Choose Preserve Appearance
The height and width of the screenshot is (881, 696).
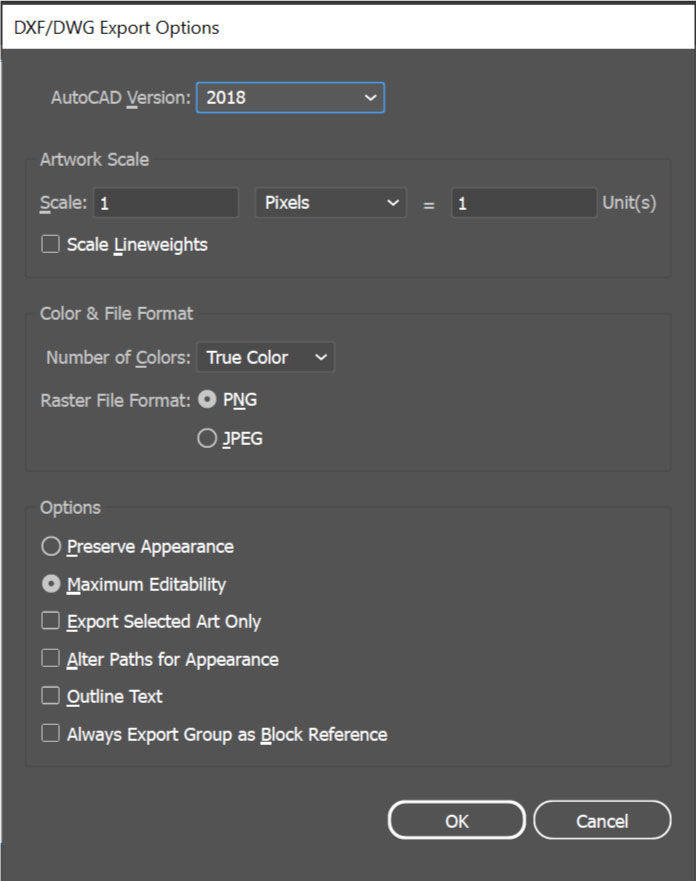pyautogui.click(x=50, y=546)
